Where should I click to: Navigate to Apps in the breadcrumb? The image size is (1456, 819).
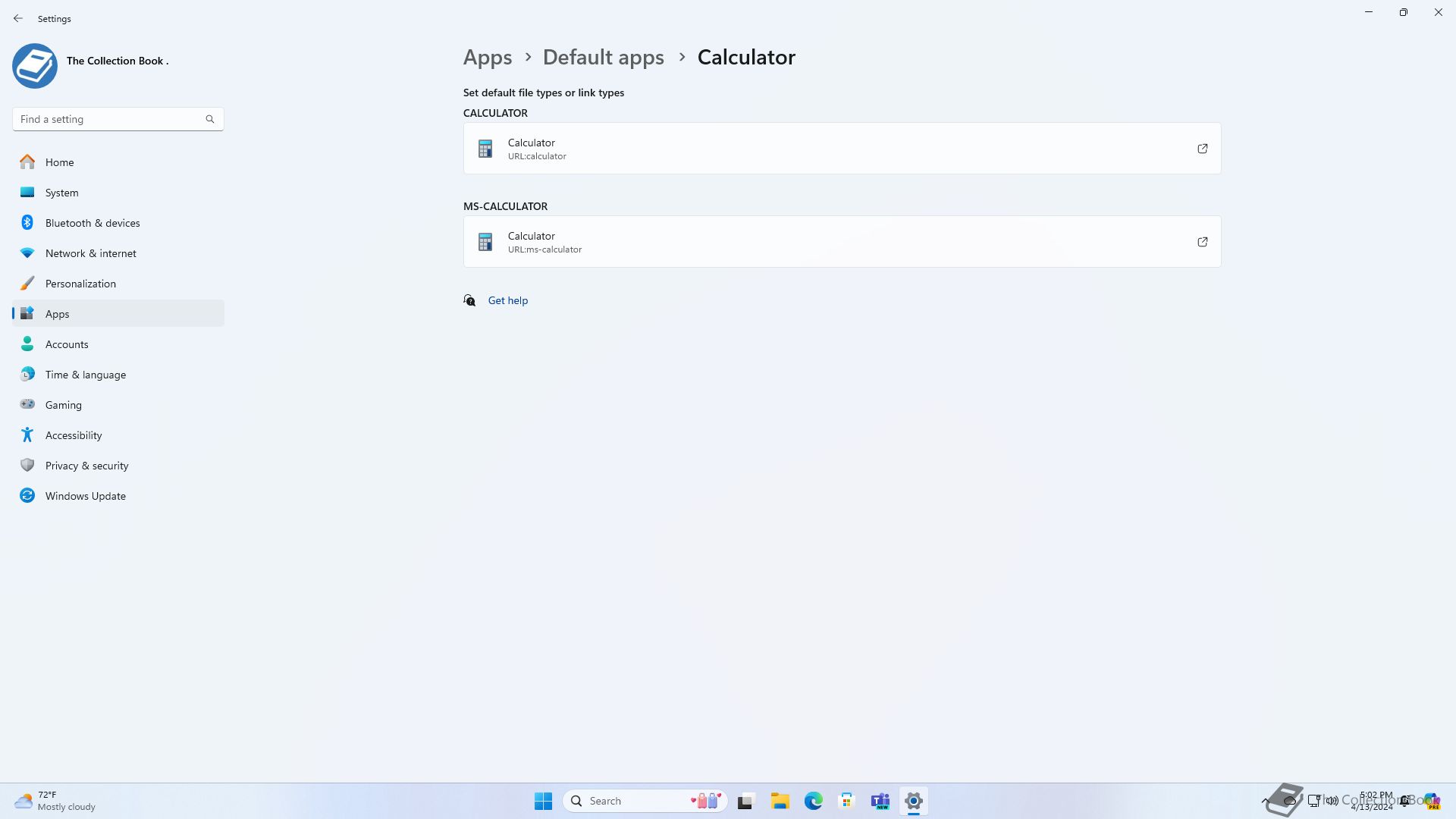click(488, 57)
